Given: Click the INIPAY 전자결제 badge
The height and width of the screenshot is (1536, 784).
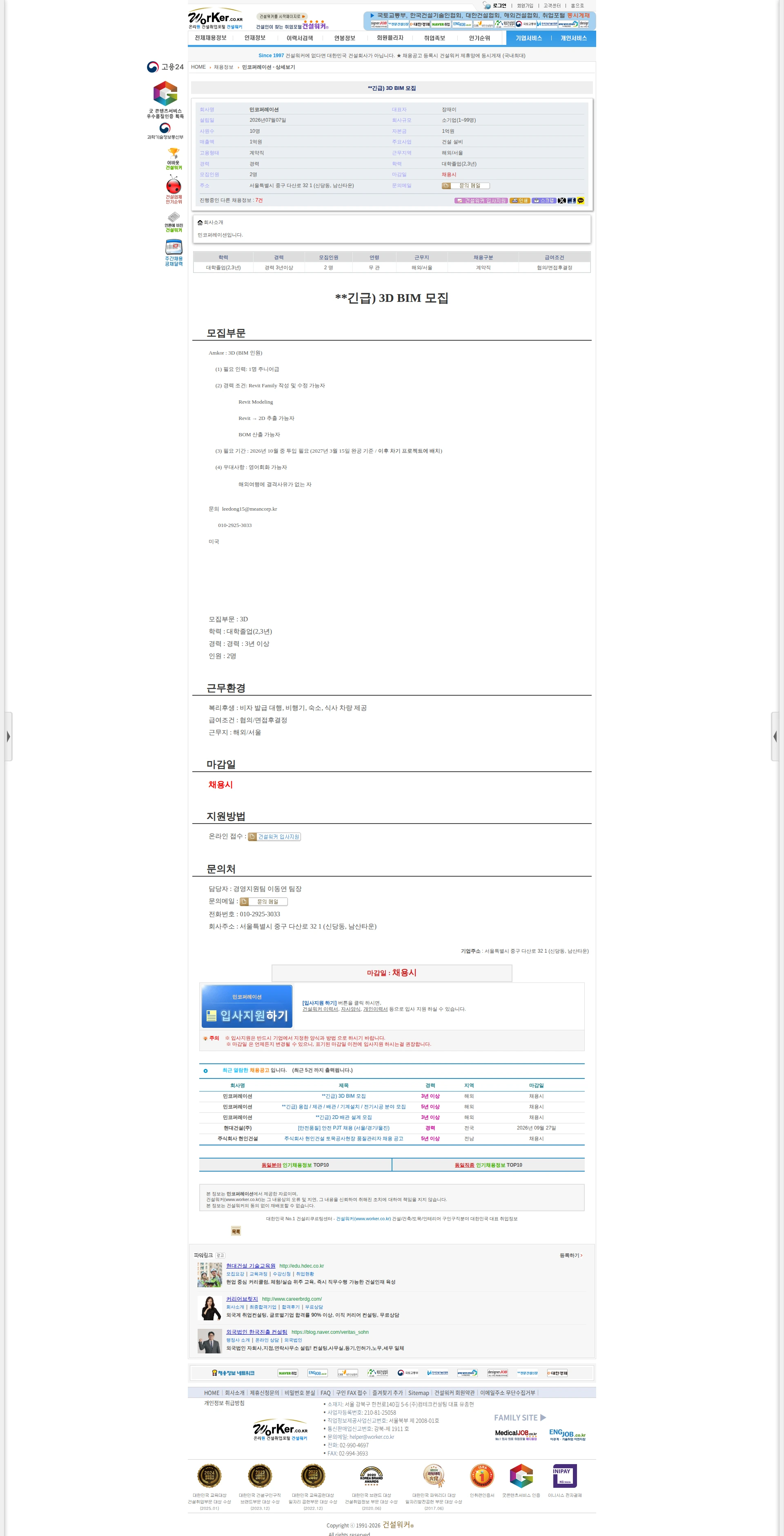Looking at the screenshot, I should point(565,1476).
